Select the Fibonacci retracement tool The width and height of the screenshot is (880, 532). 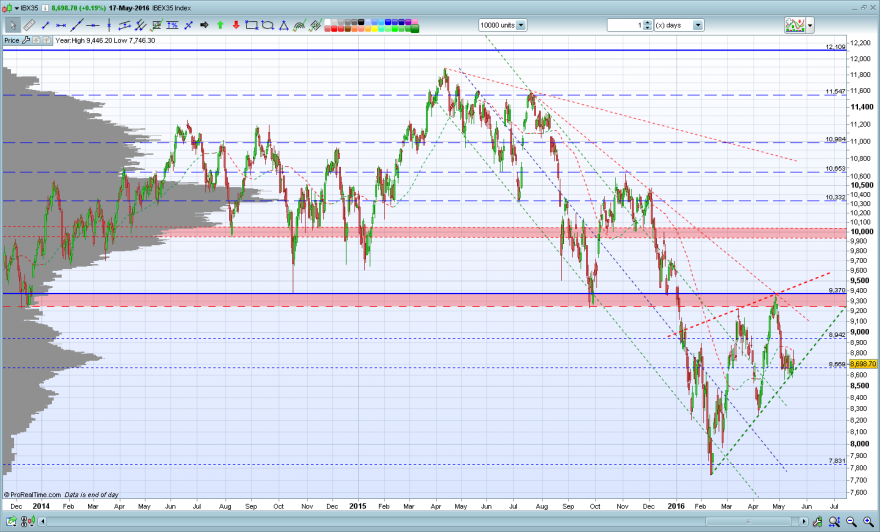tap(157, 25)
